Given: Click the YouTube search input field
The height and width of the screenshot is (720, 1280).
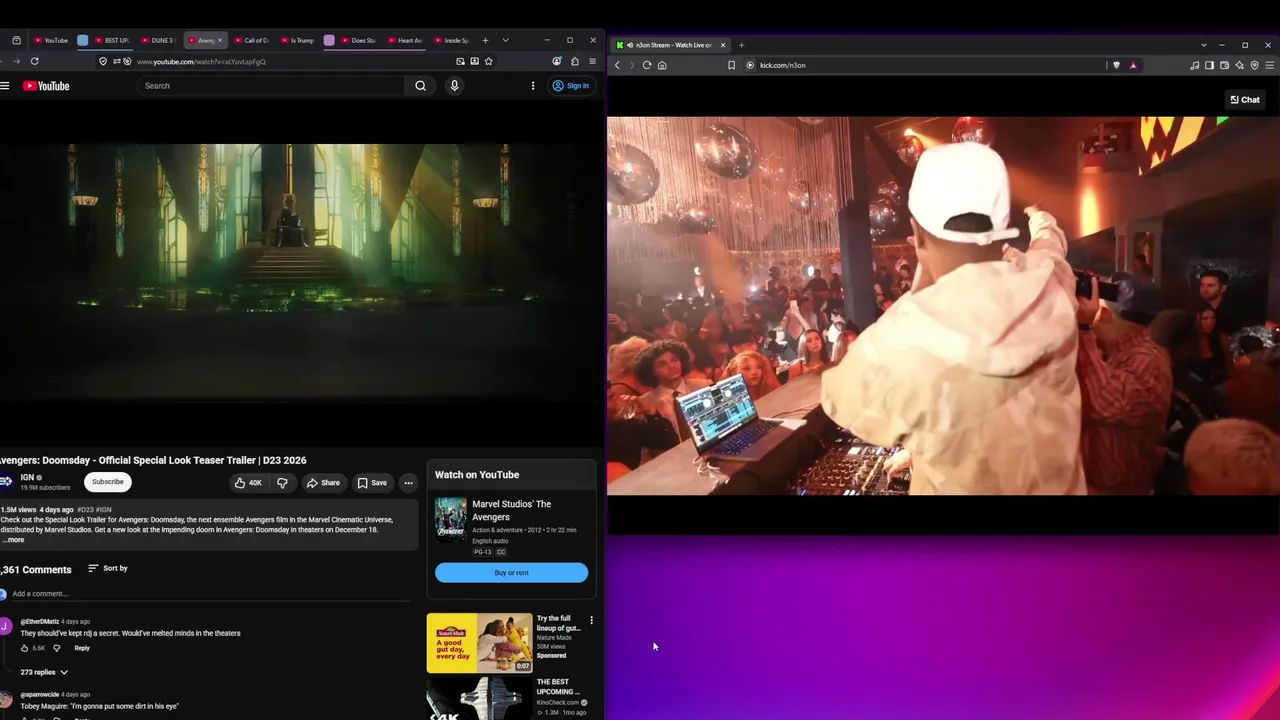Looking at the screenshot, I should point(272,86).
